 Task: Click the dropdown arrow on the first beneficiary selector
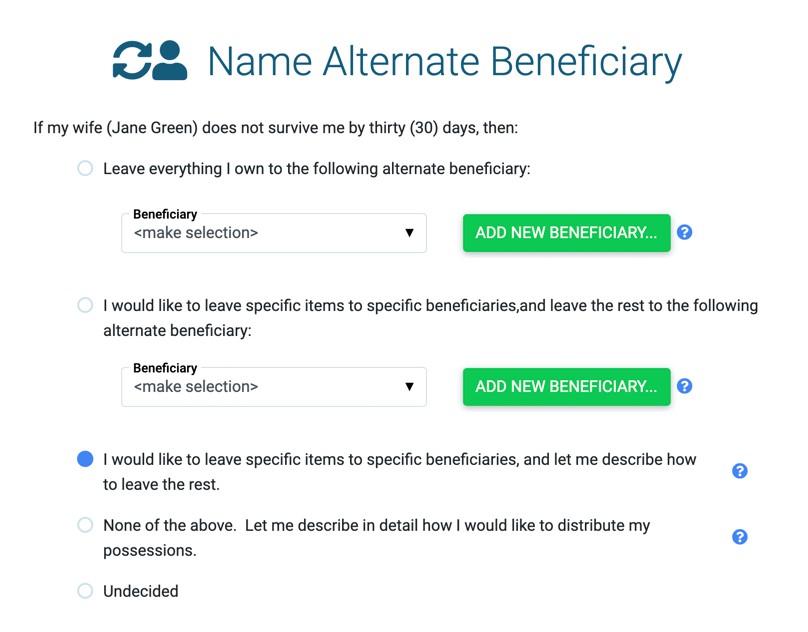(410, 232)
